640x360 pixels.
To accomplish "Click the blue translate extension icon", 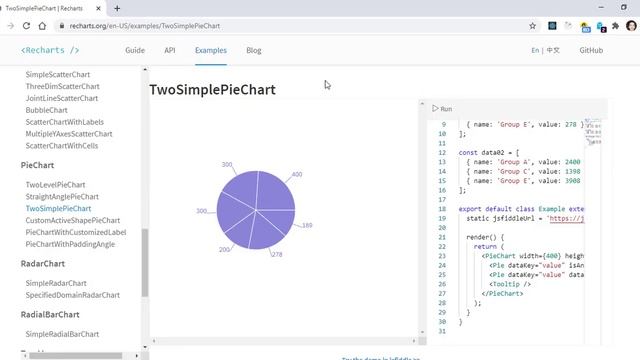I will click(x=601, y=27).
